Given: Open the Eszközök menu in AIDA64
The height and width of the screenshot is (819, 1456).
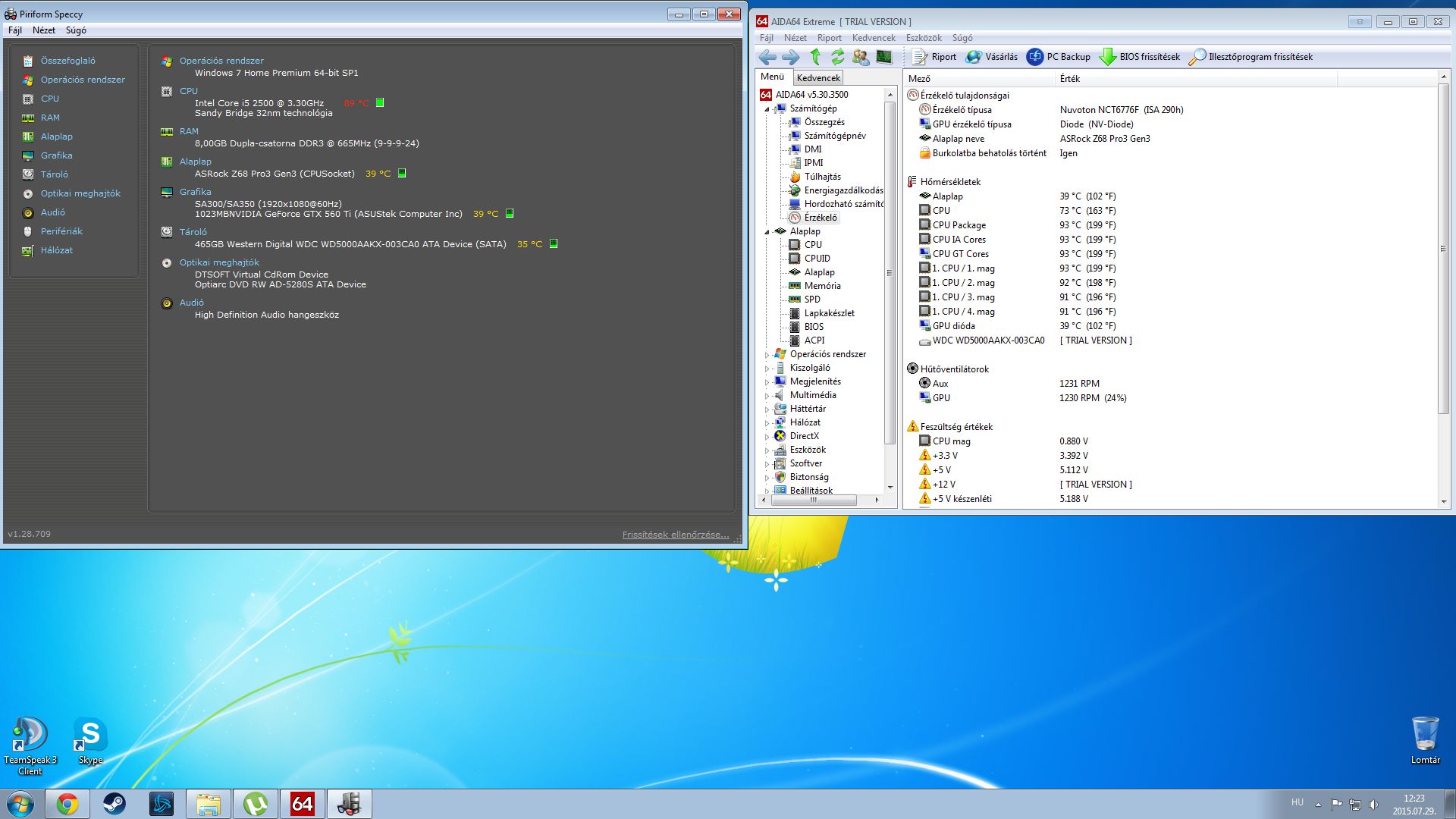Looking at the screenshot, I should pyautogui.click(x=924, y=38).
